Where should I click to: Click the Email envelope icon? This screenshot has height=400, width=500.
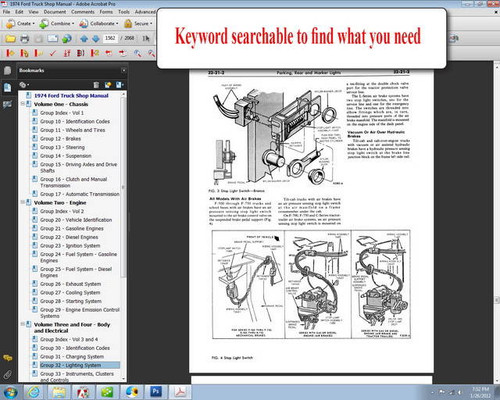(53, 39)
